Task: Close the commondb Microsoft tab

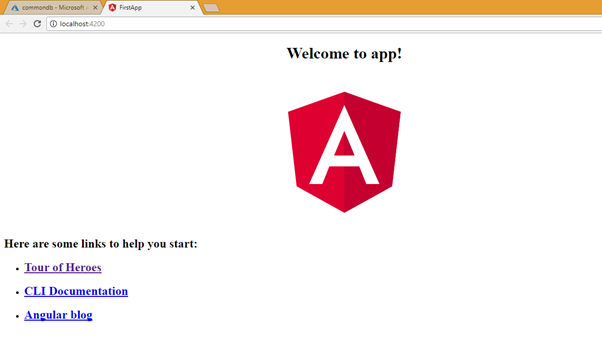Action: (95, 7)
